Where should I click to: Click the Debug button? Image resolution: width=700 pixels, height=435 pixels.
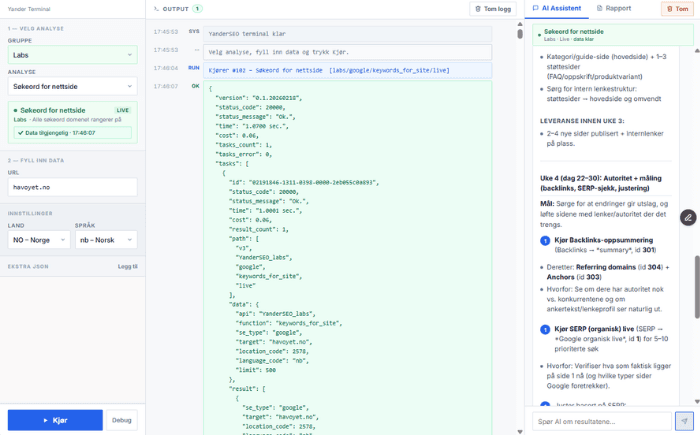[x=121, y=420]
